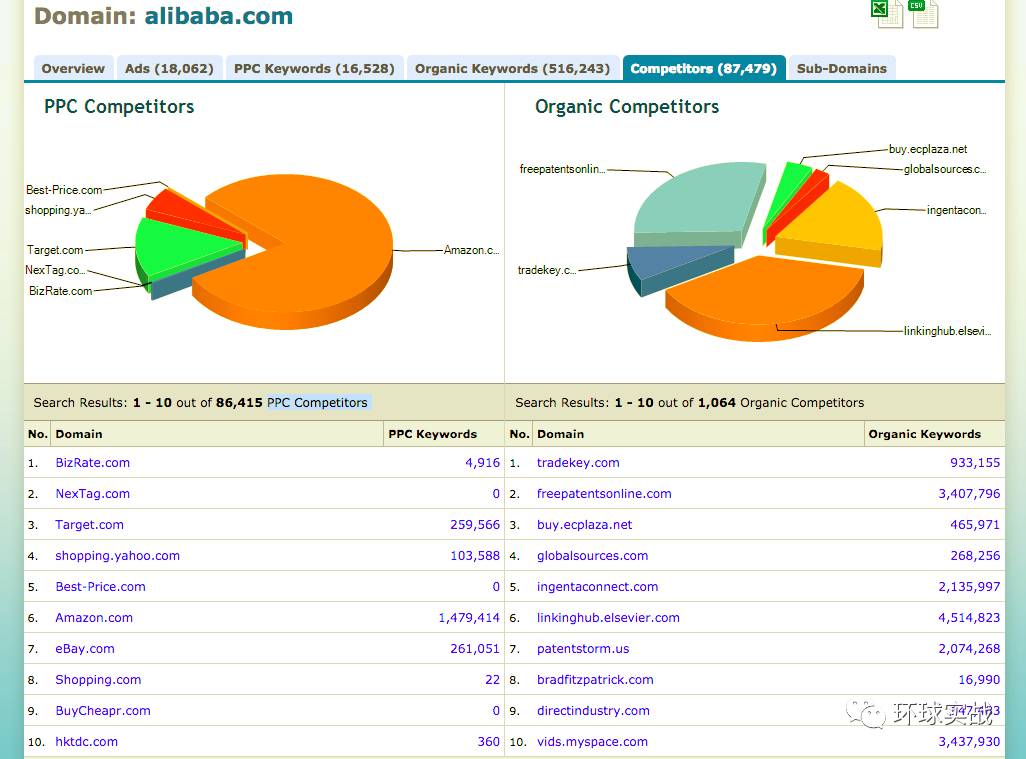1026x759 pixels.
Task: Click the vids.myspace.com link
Action: click(x=592, y=741)
